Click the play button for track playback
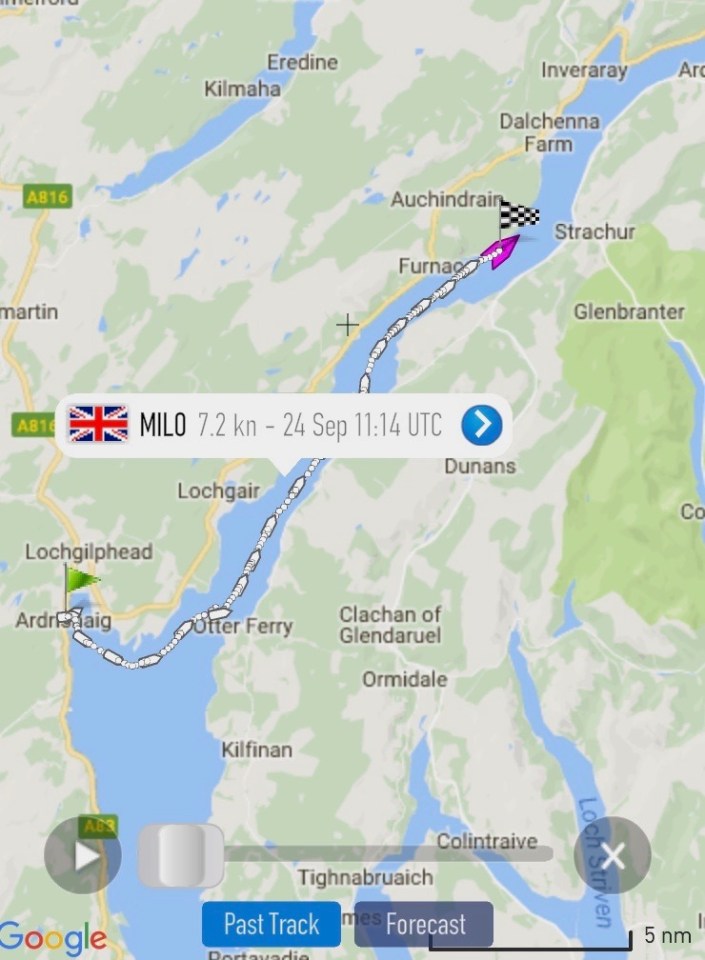The height and width of the screenshot is (960, 705). 83,855
